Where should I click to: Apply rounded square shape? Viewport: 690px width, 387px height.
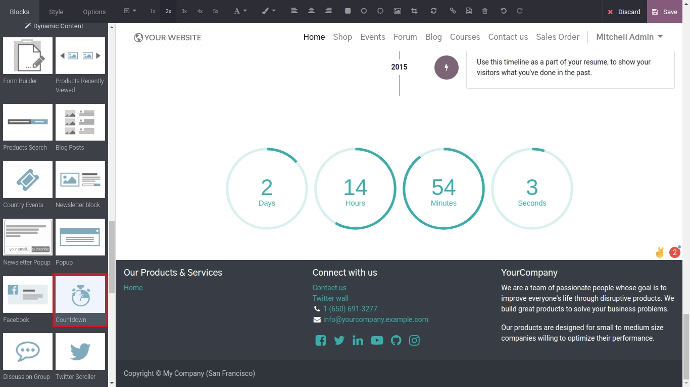[x=348, y=11]
